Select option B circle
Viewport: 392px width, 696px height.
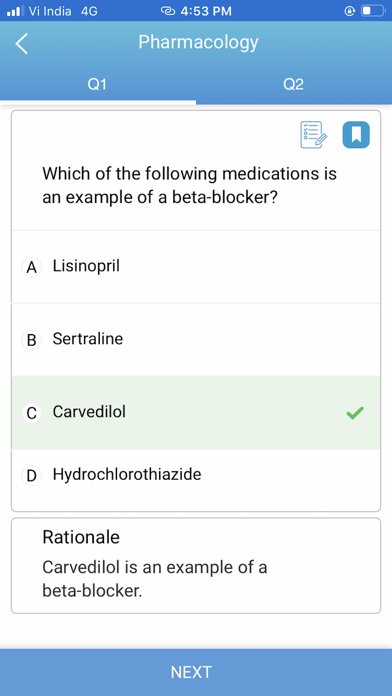(x=32, y=340)
